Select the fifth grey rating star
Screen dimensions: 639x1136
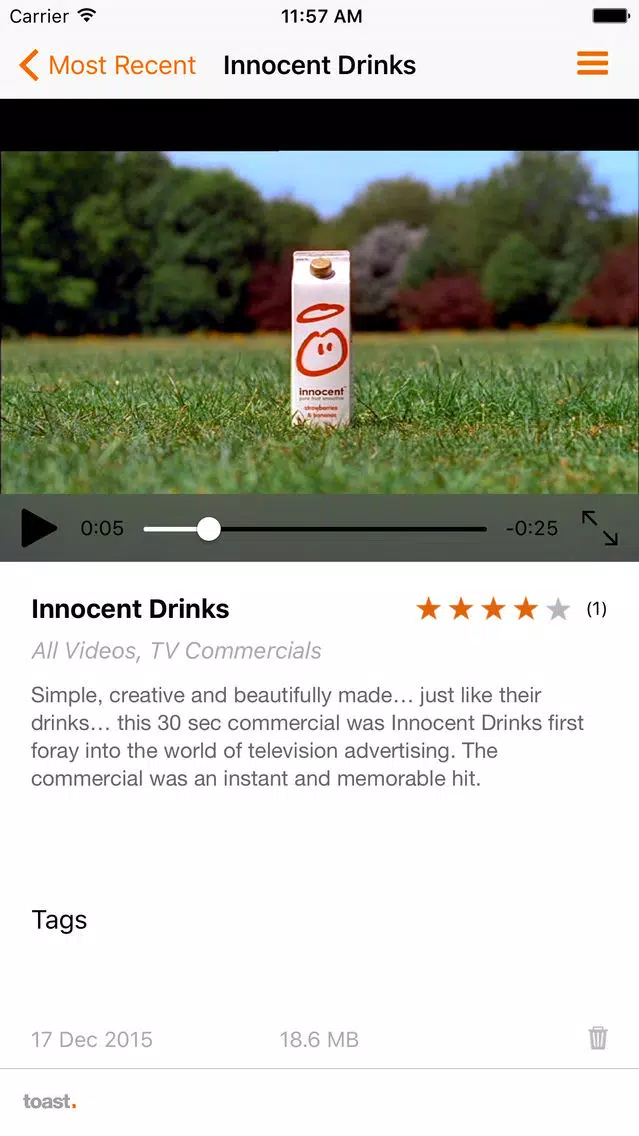click(558, 609)
